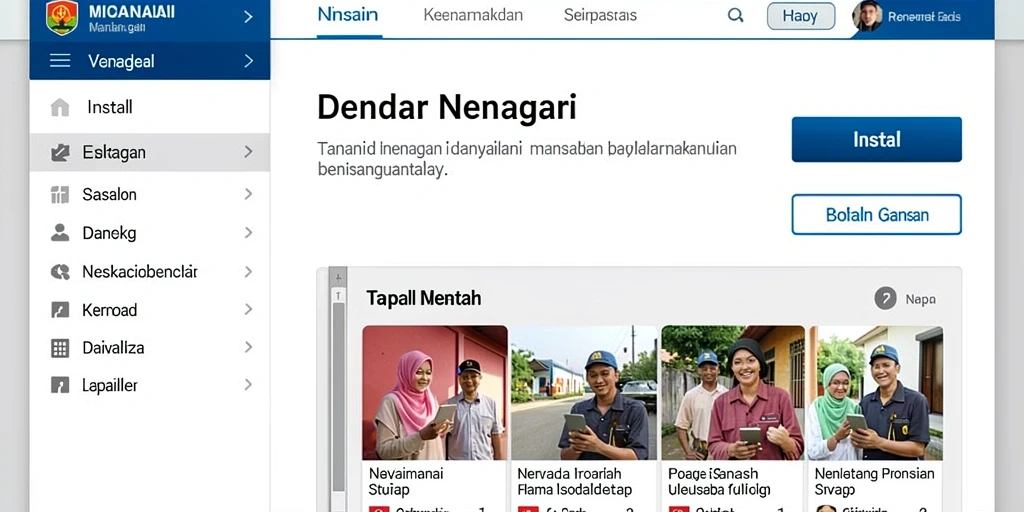Expand the Esltagan submenu chevron

click(x=248, y=152)
